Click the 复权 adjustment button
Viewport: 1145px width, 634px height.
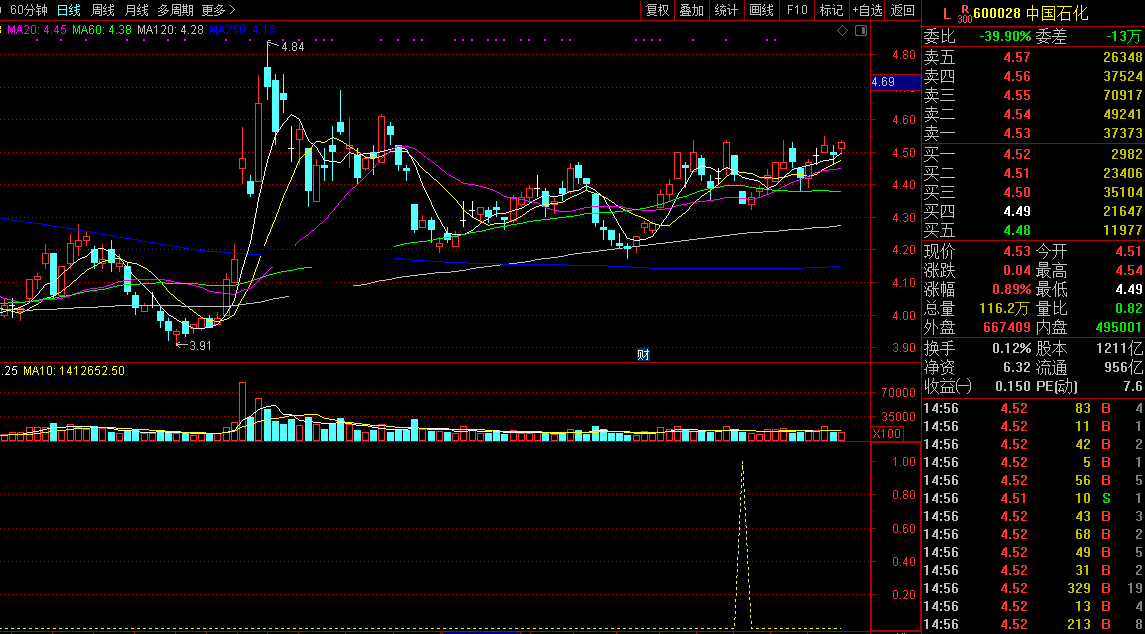[x=657, y=10]
